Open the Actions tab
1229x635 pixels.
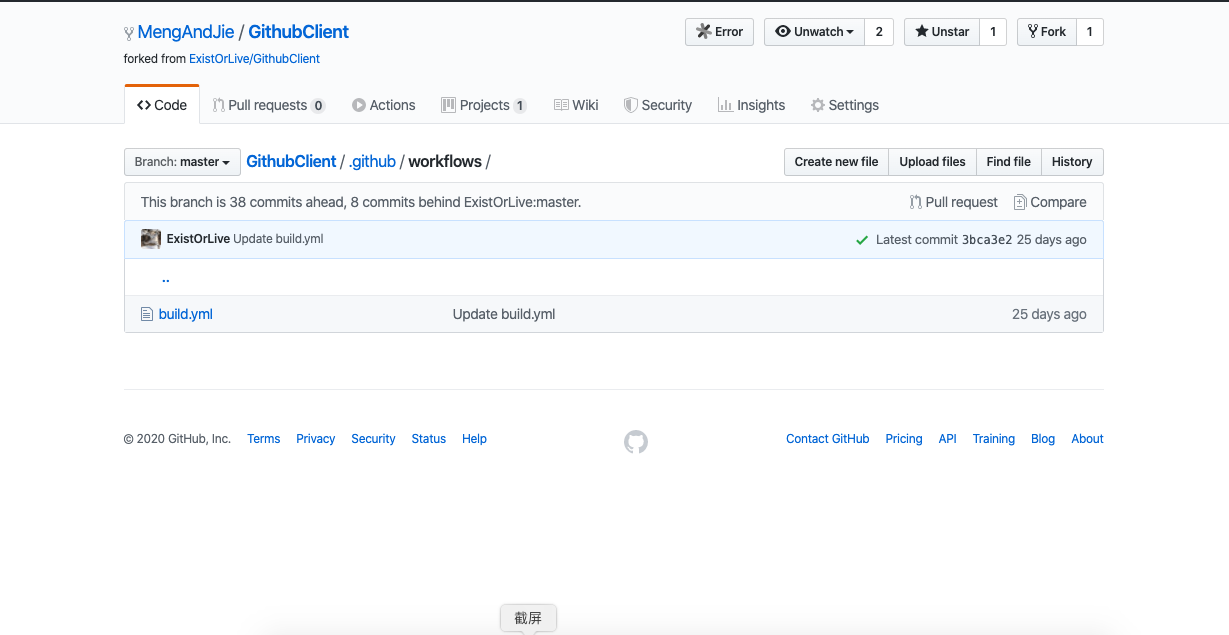coord(383,105)
